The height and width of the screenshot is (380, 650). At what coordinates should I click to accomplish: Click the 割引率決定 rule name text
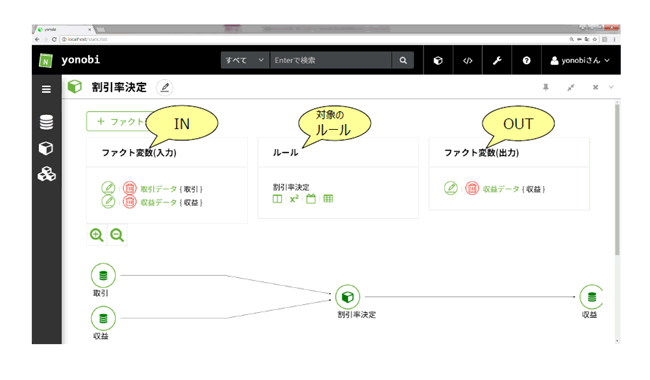pyautogui.click(x=291, y=187)
